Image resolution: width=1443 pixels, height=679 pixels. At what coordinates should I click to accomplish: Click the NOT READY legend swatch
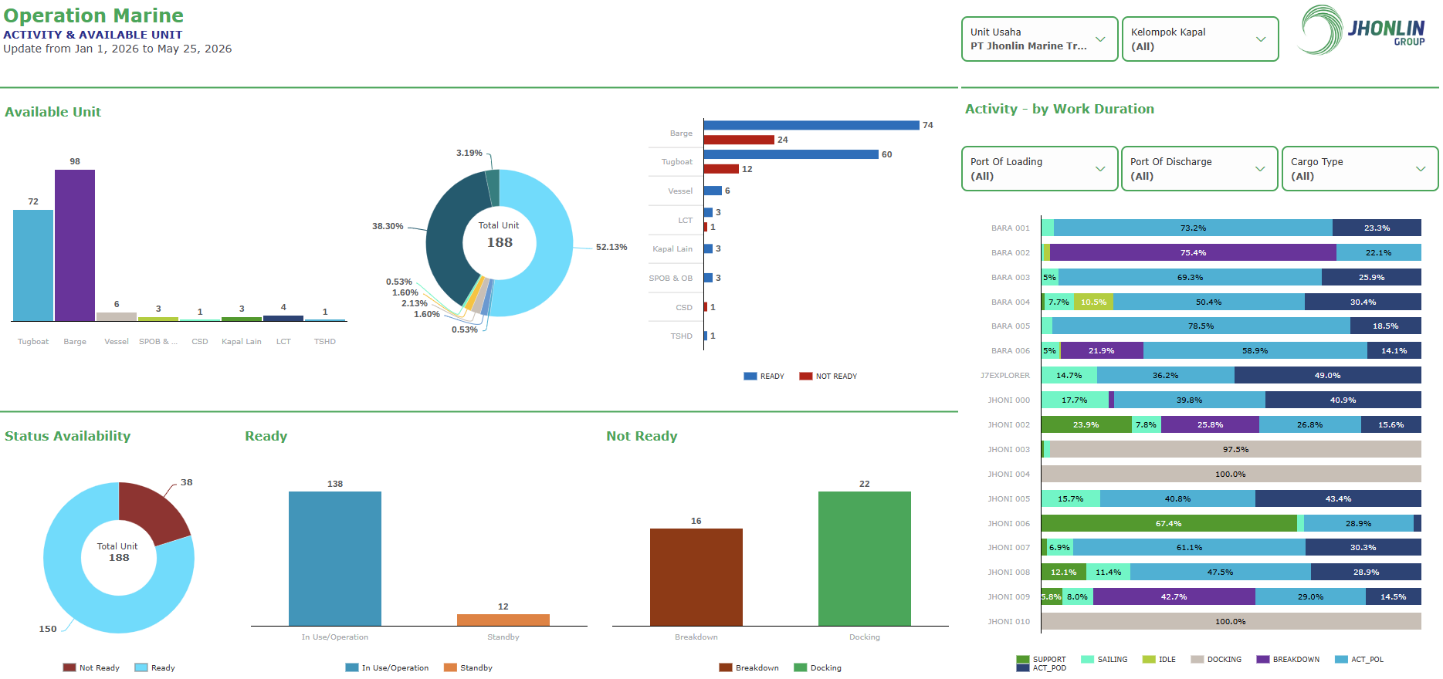point(806,376)
